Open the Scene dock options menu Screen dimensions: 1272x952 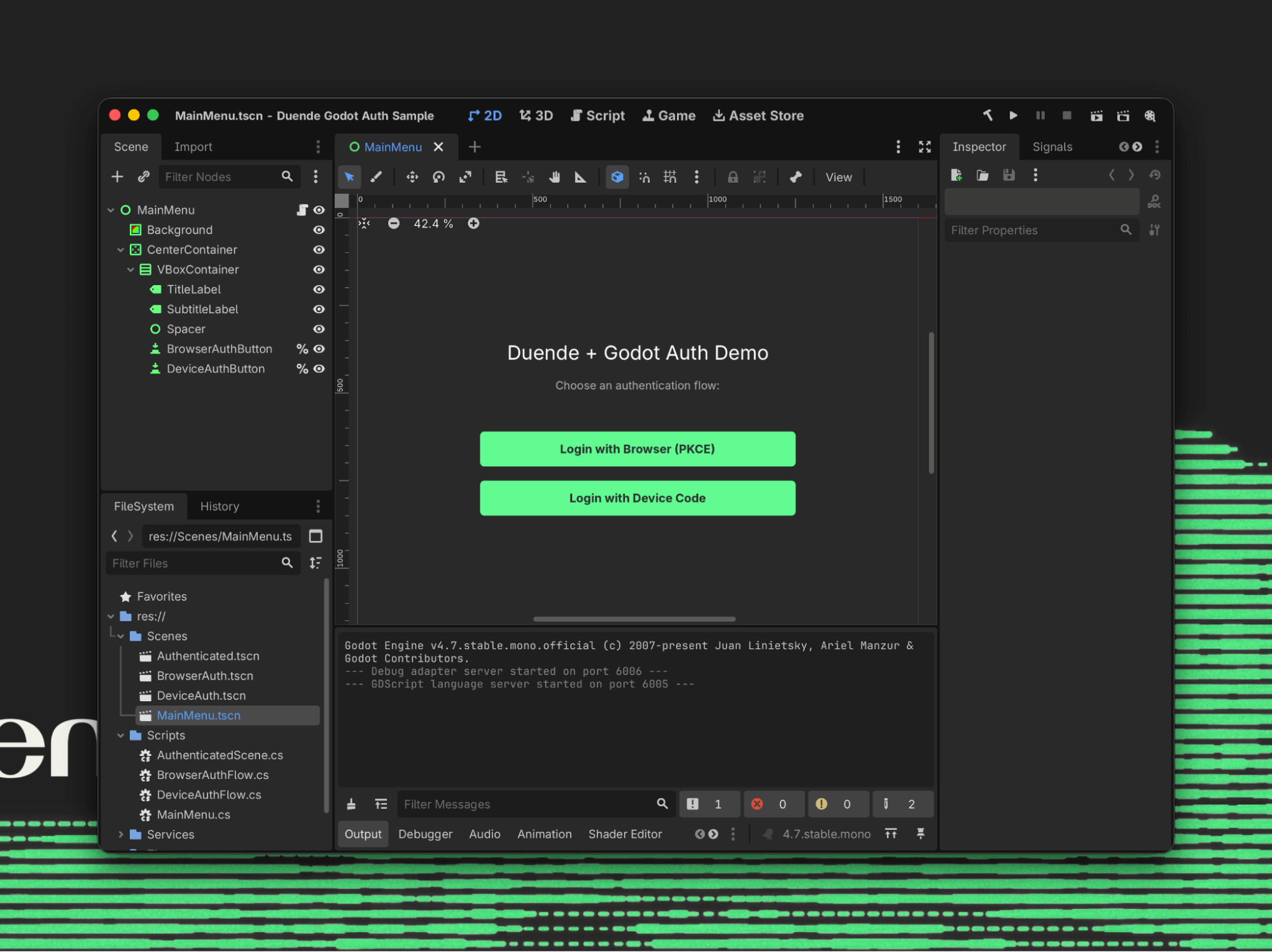pos(318,147)
